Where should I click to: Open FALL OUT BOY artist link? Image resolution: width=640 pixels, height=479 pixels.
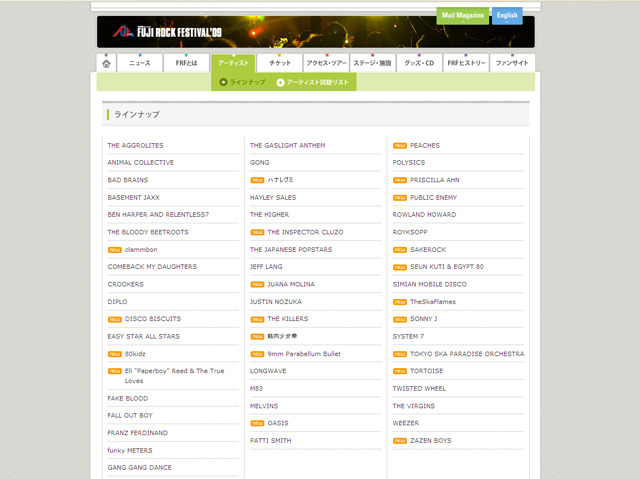130,415
